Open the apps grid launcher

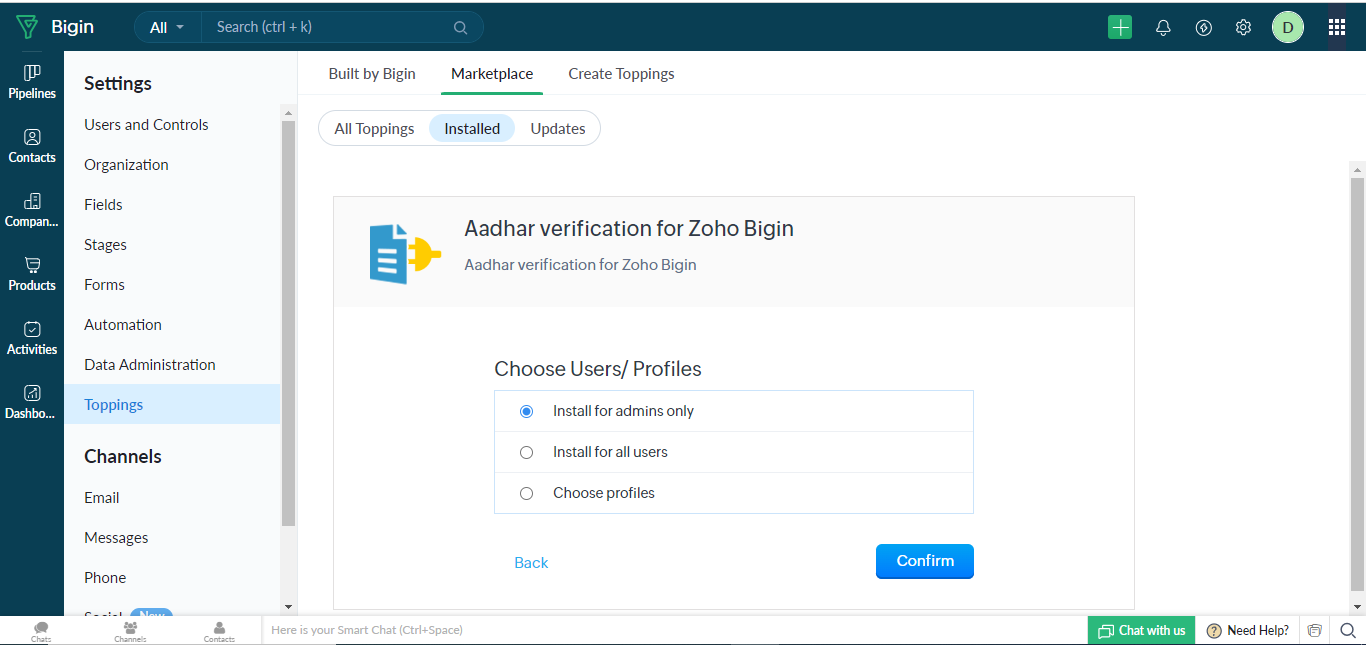coord(1337,28)
